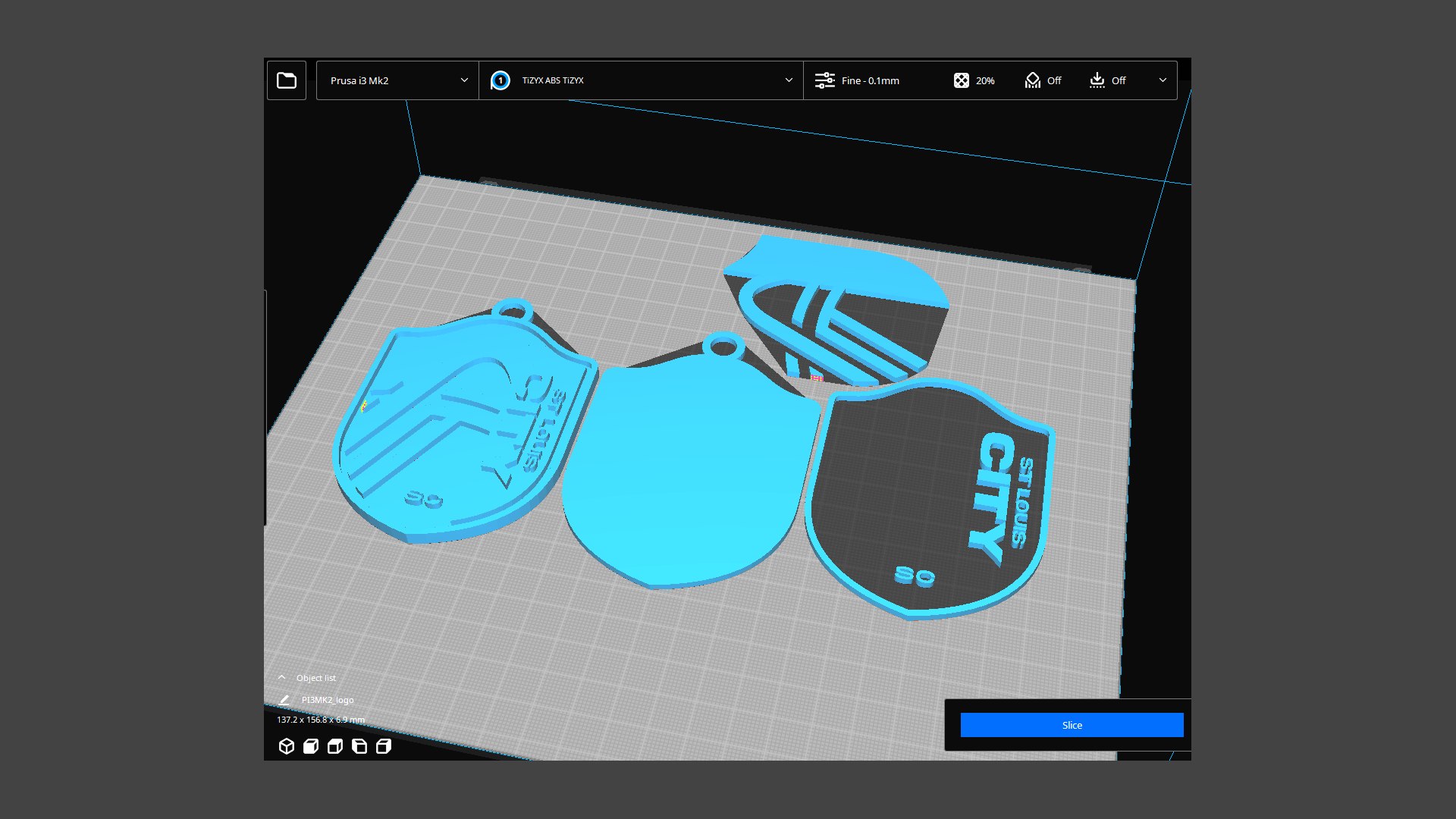Click the print settings sliders icon

tap(824, 80)
